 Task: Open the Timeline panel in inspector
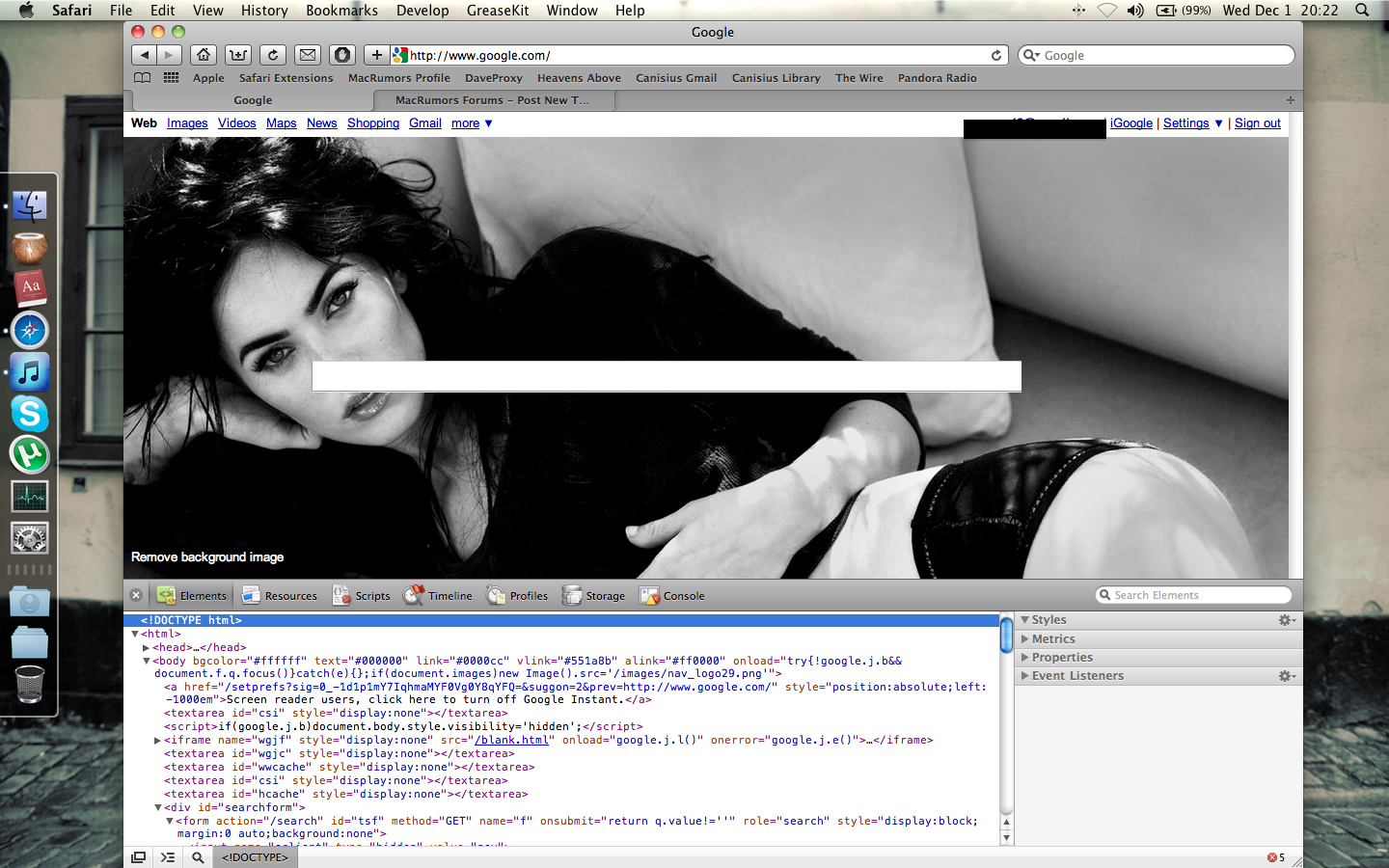pos(438,595)
